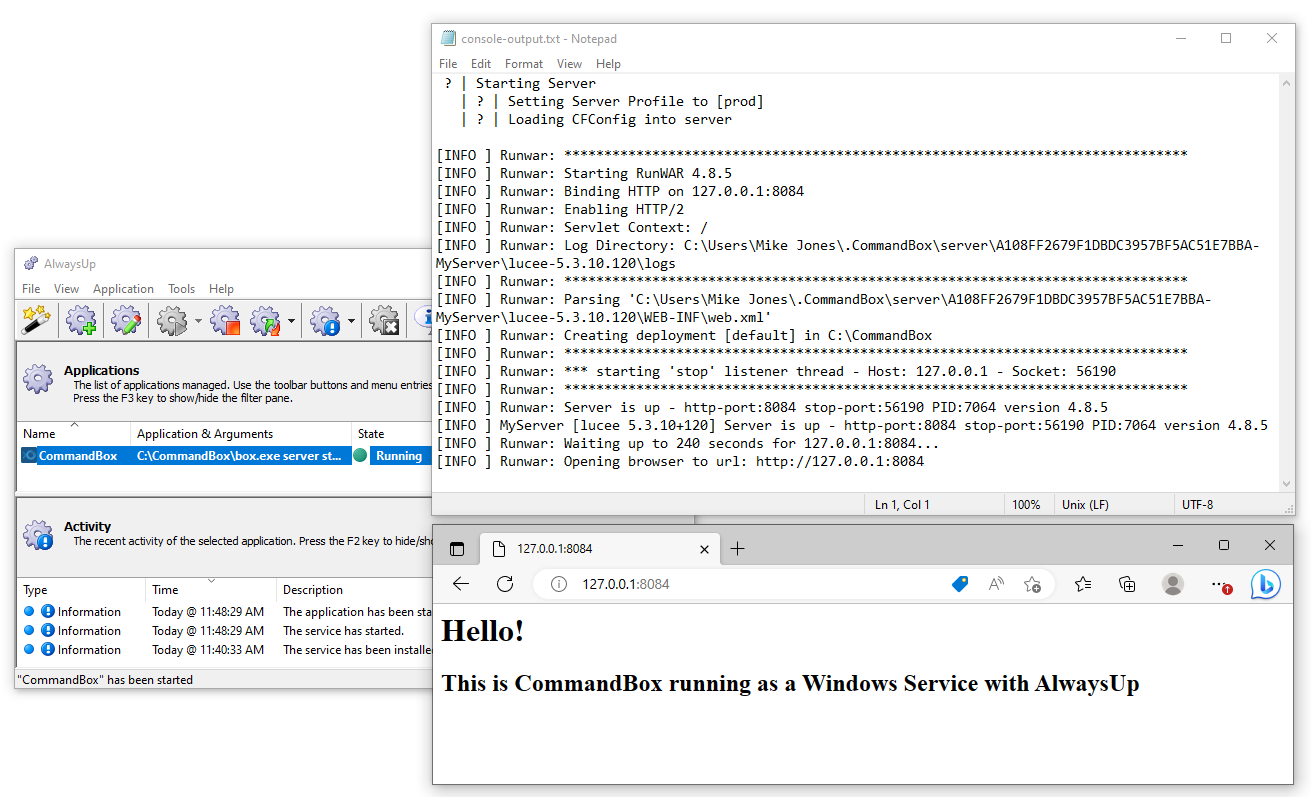Screen dimensions: 1311x797
Task: Click the Applications pane gear icon
Action: tap(38, 378)
